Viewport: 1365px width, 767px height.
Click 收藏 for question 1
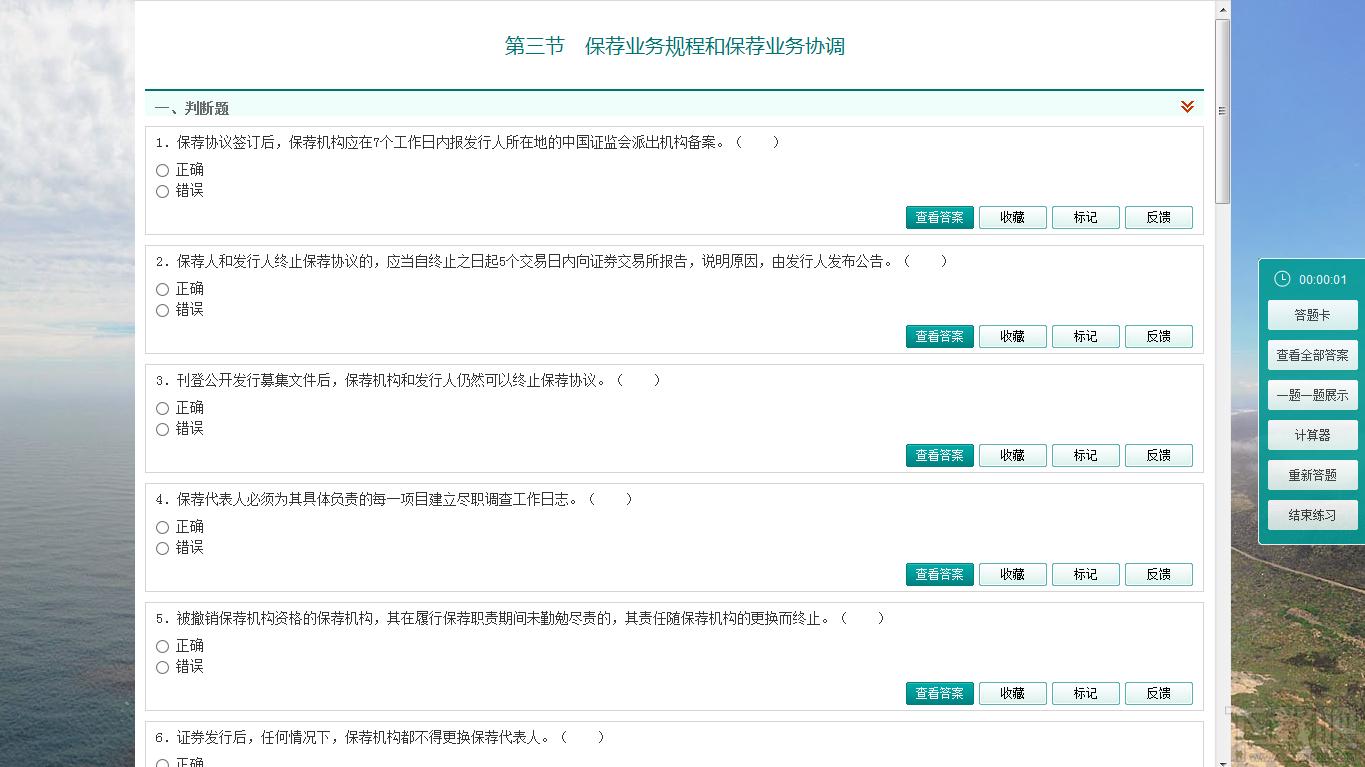pos(1013,217)
